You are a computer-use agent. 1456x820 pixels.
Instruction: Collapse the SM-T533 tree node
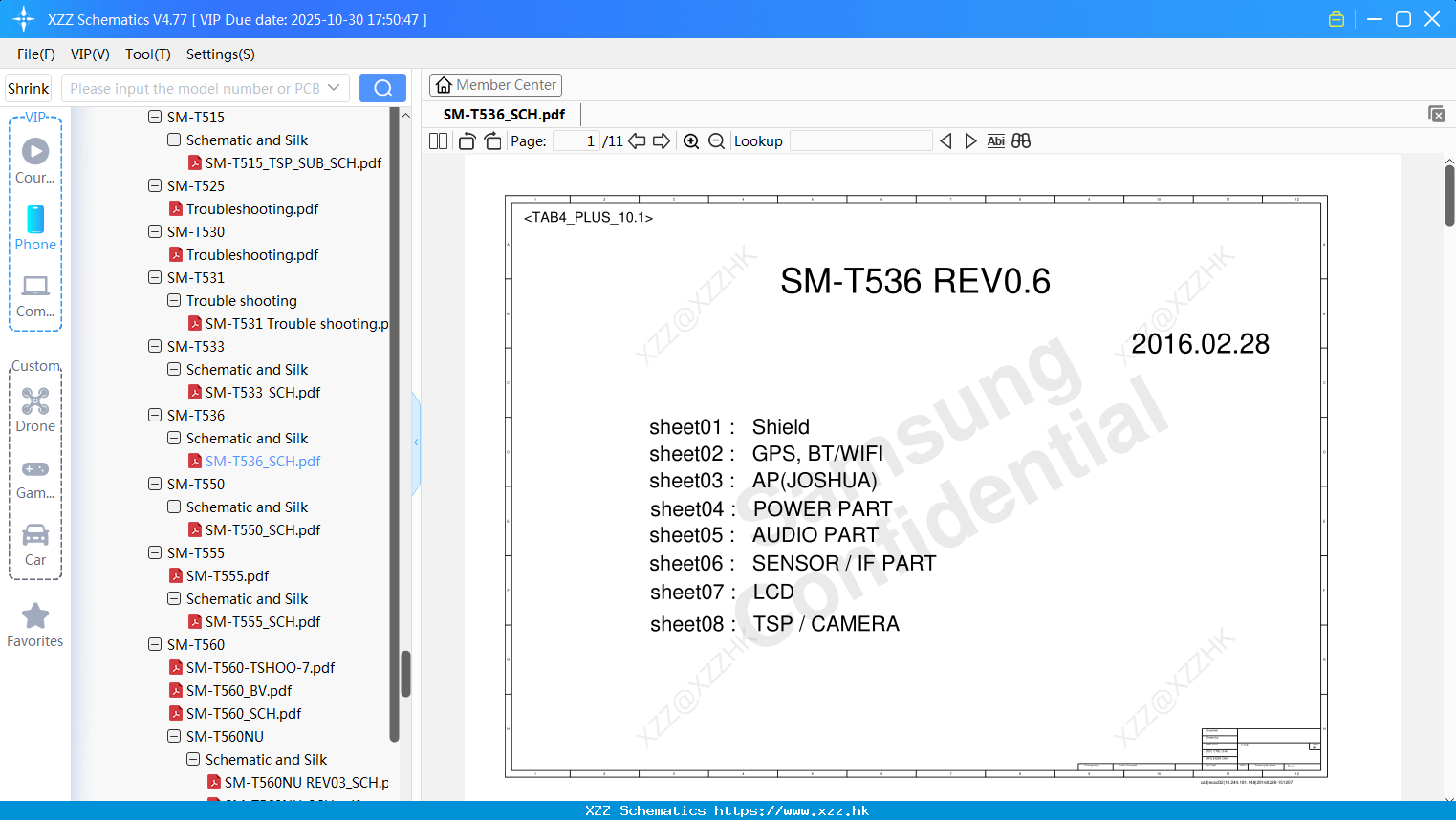[x=155, y=346]
